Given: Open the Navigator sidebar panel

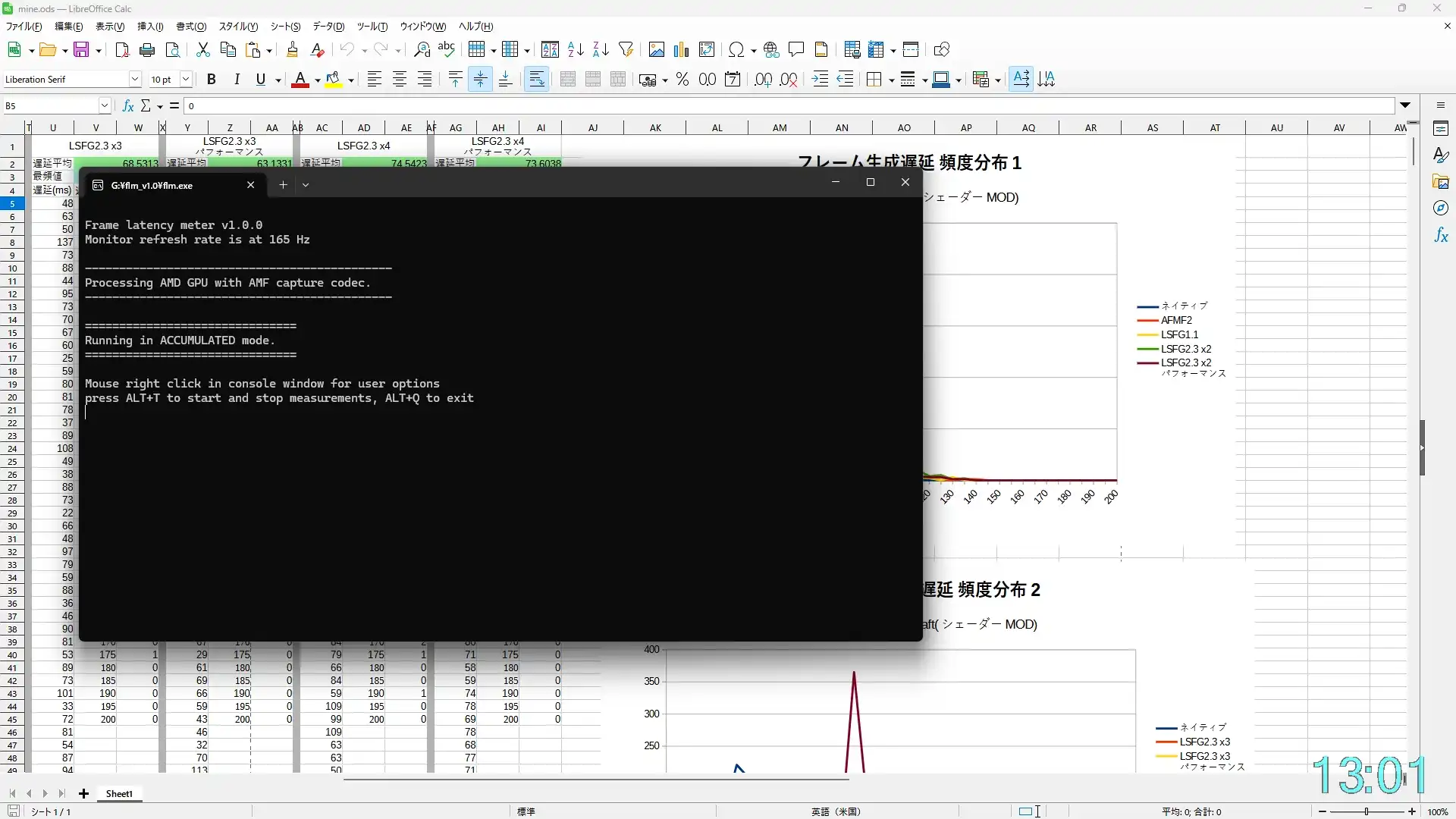Looking at the screenshot, I should click(x=1442, y=208).
